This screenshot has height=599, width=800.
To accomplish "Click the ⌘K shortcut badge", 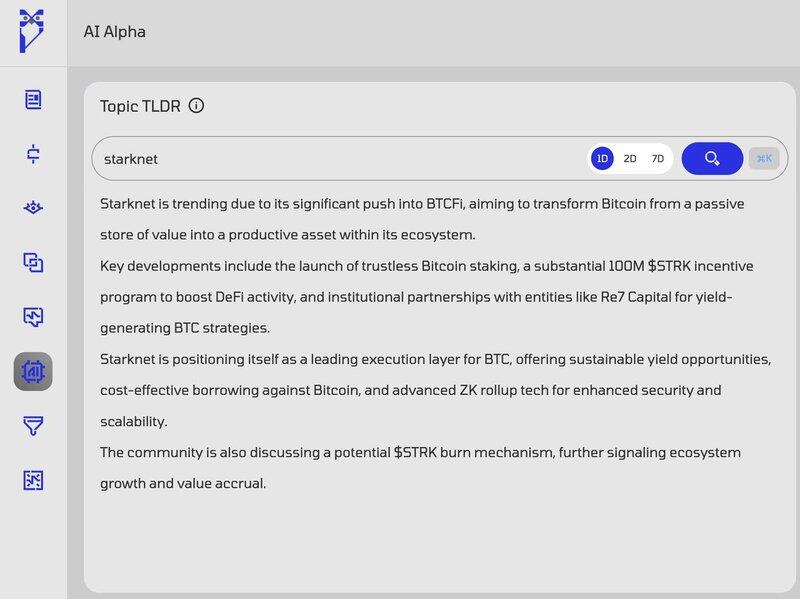I will pos(764,158).
